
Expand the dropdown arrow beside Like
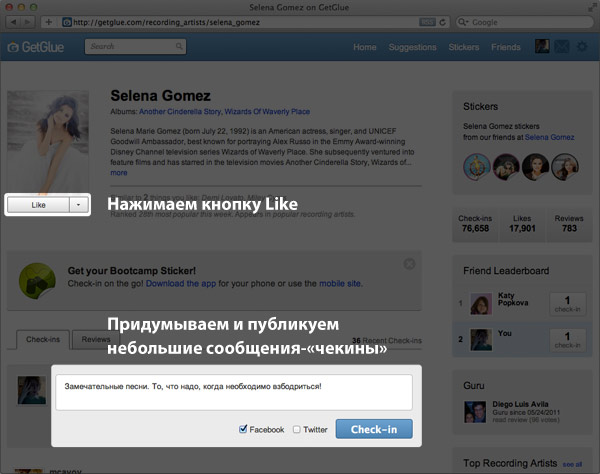pos(79,204)
